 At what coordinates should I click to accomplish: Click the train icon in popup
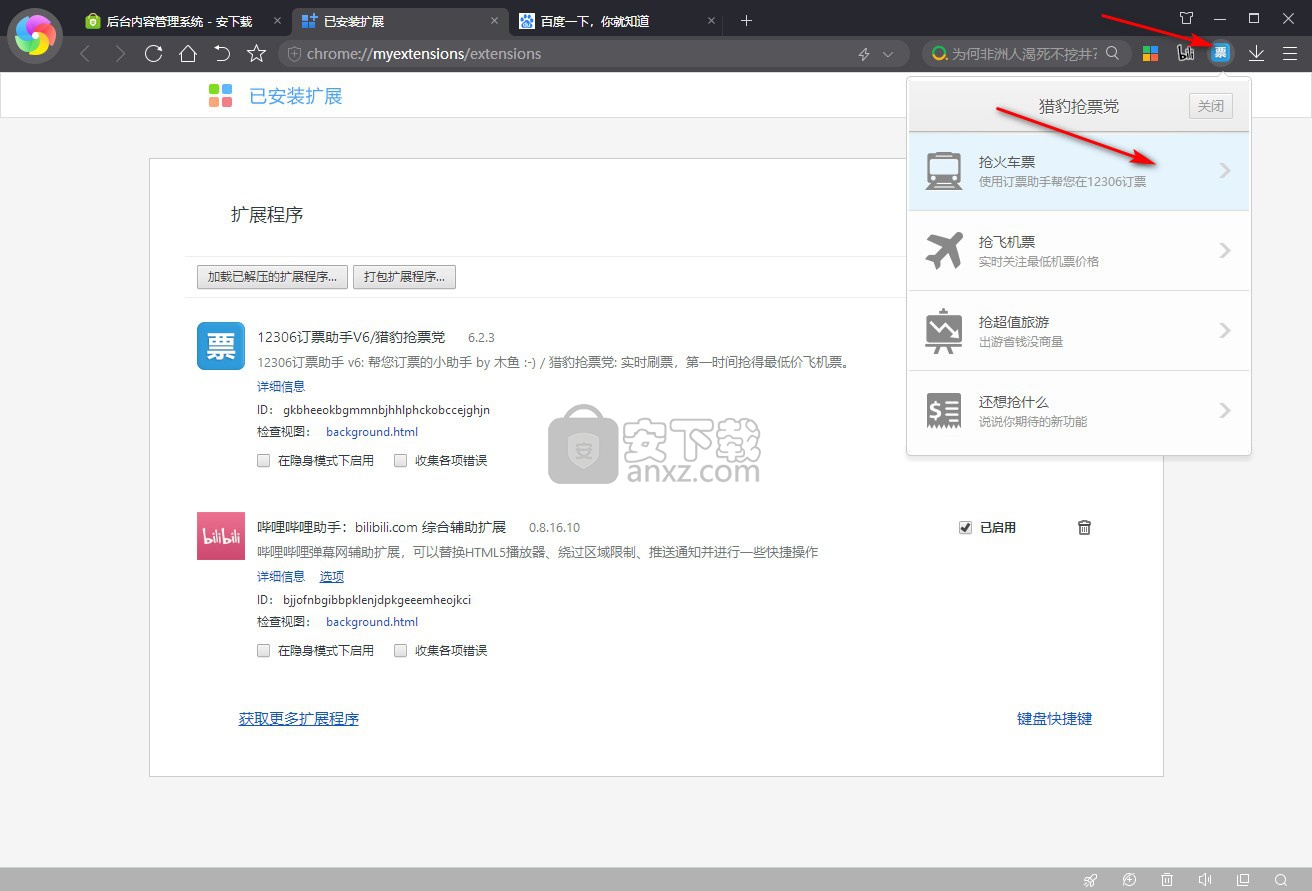coord(944,171)
